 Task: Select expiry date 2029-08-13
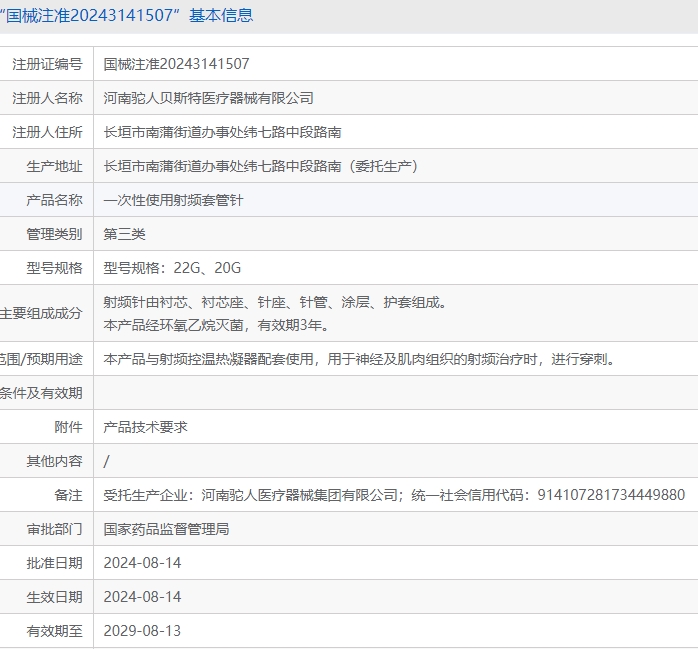click(x=142, y=631)
